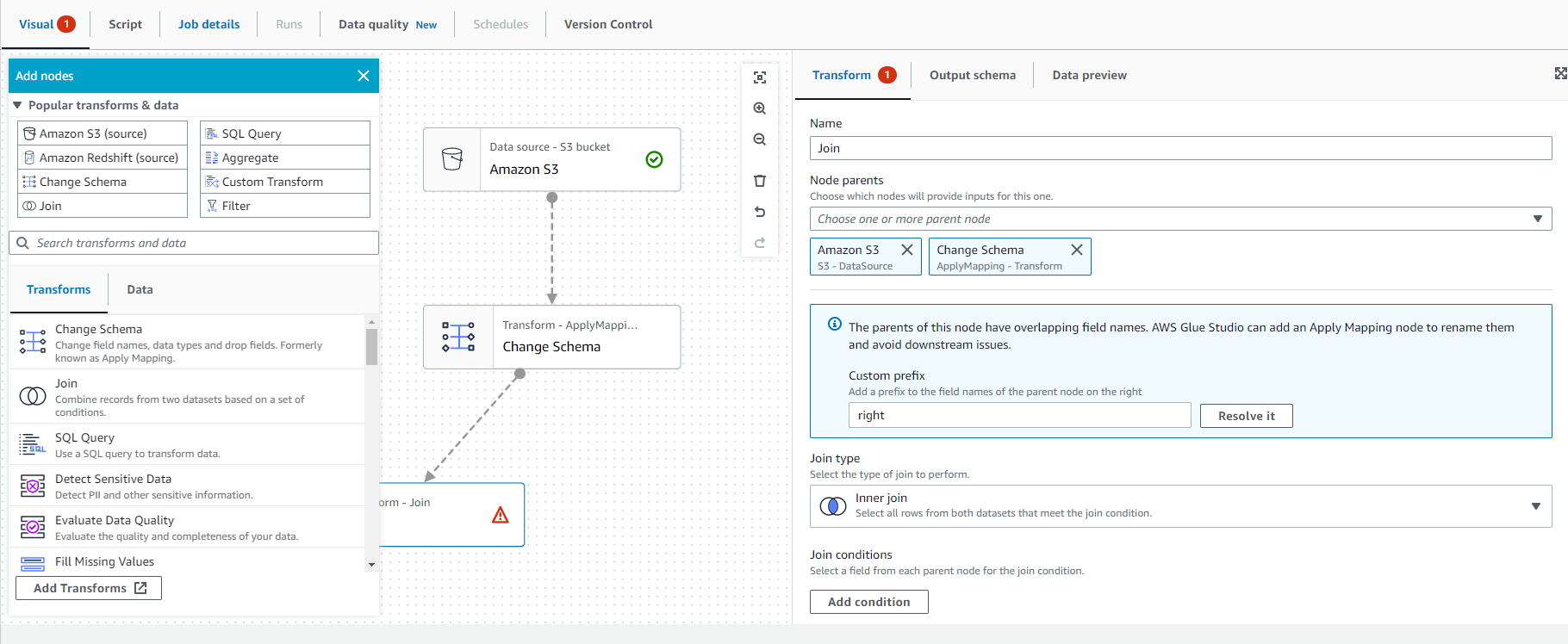Open the Schedules tab

point(501,24)
